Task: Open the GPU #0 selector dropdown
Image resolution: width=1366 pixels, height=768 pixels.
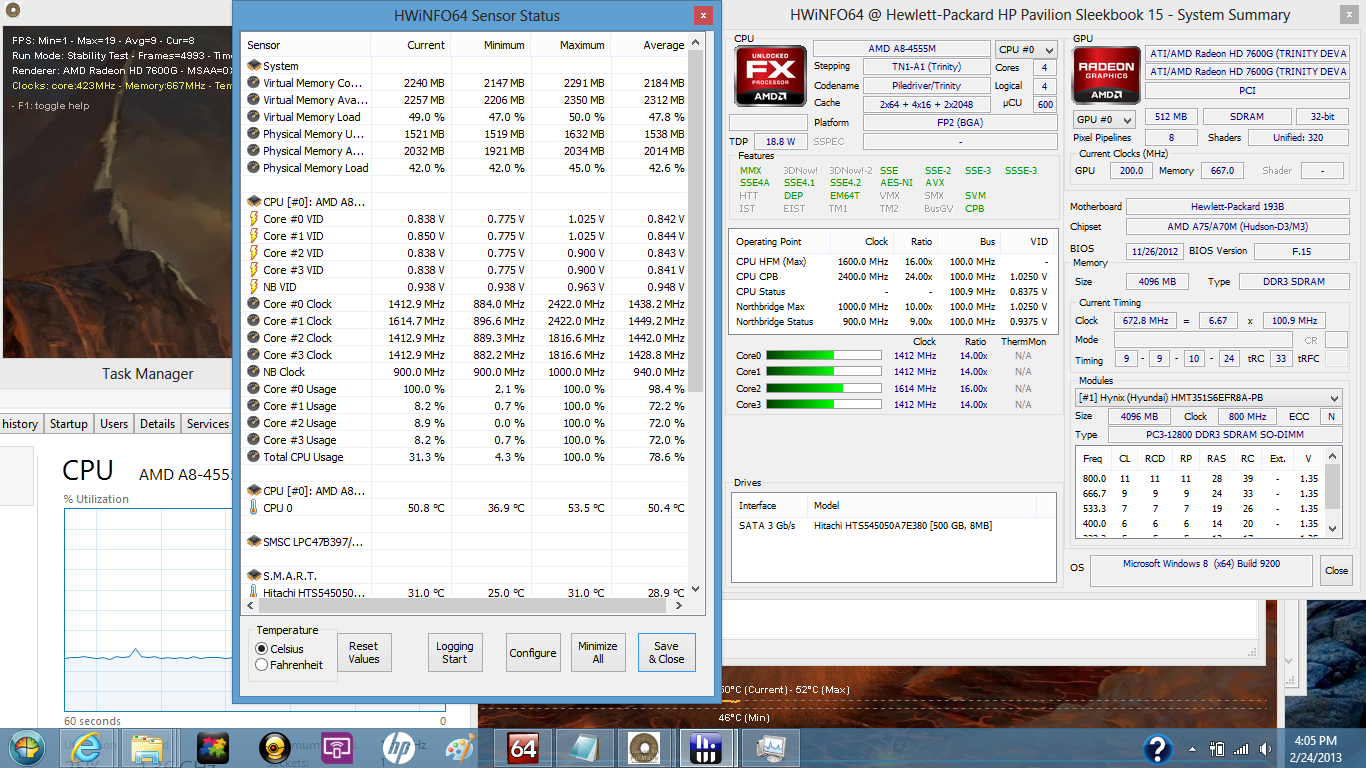Action: click(1103, 119)
